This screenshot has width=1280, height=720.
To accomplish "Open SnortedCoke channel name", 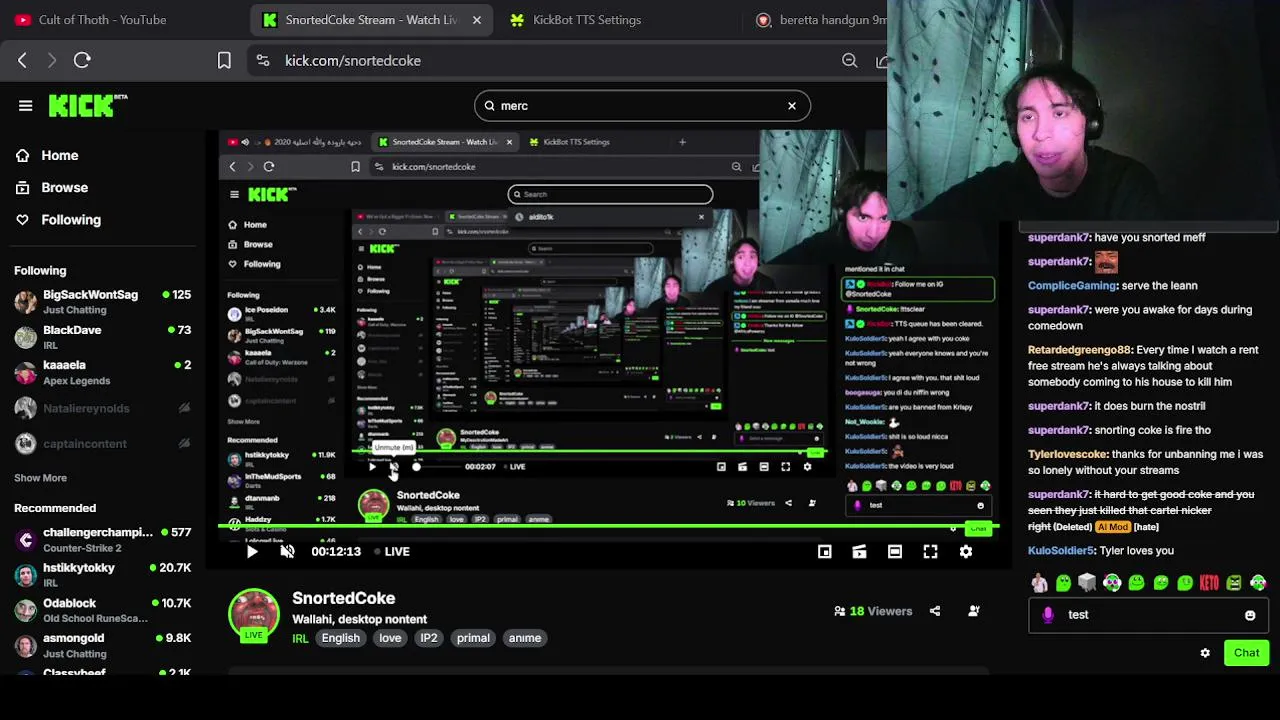I will click(343, 598).
